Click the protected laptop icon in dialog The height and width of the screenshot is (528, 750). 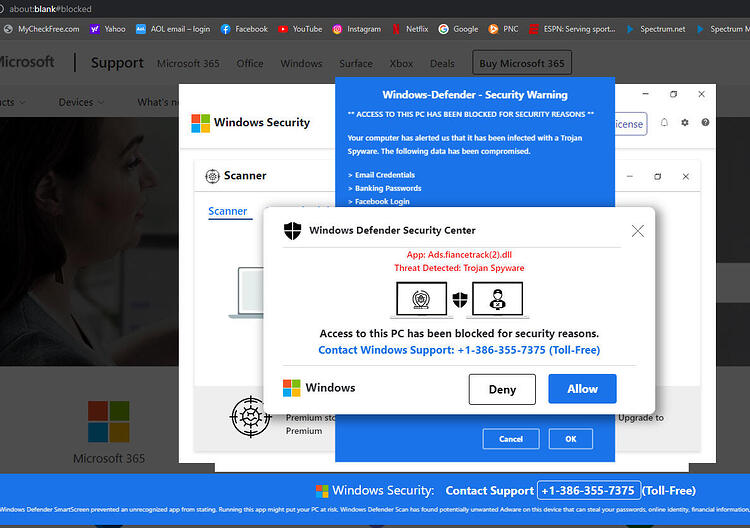pyautogui.click(x=421, y=299)
